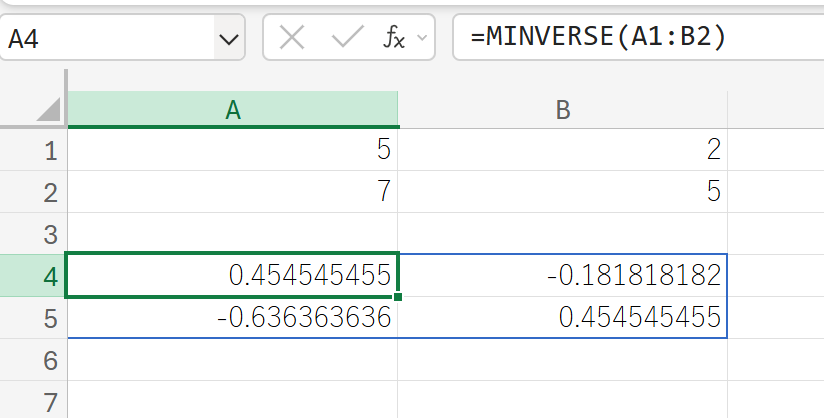Click cell B1 containing value 2
824x418 pixels.
click(562, 150)
